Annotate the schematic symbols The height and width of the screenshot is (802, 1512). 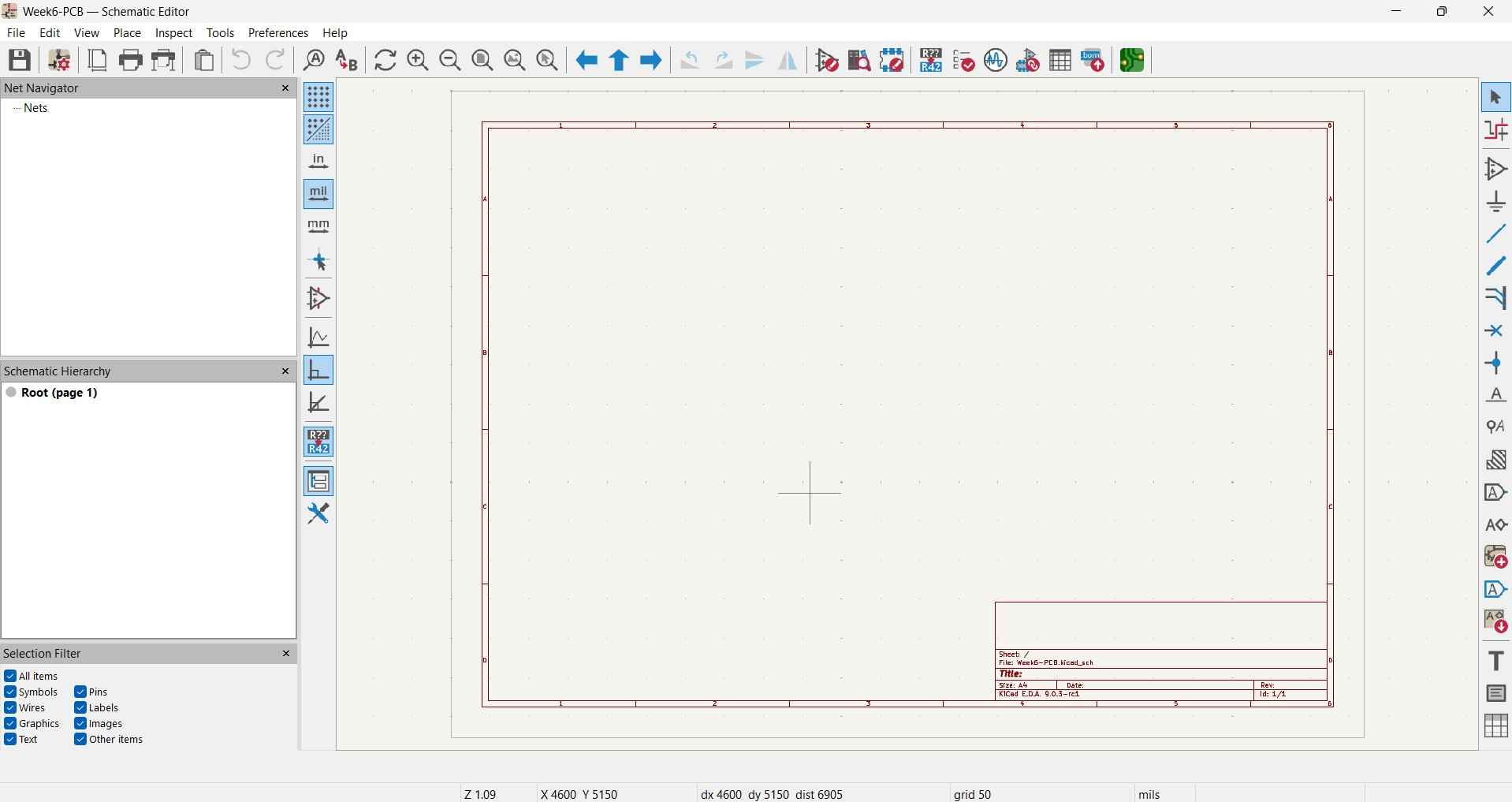pos(931,60)
